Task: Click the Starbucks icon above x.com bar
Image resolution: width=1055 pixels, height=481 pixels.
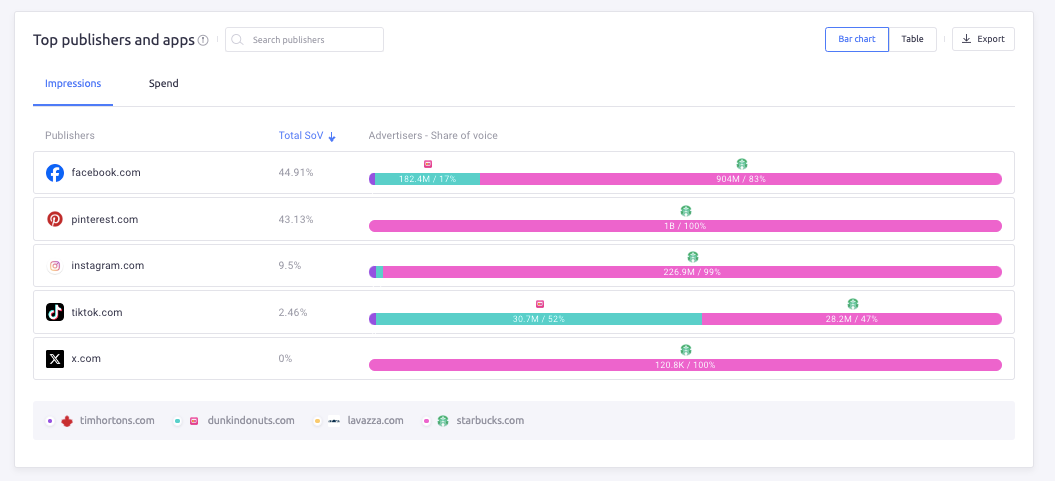Action: (x=686, y=350)
